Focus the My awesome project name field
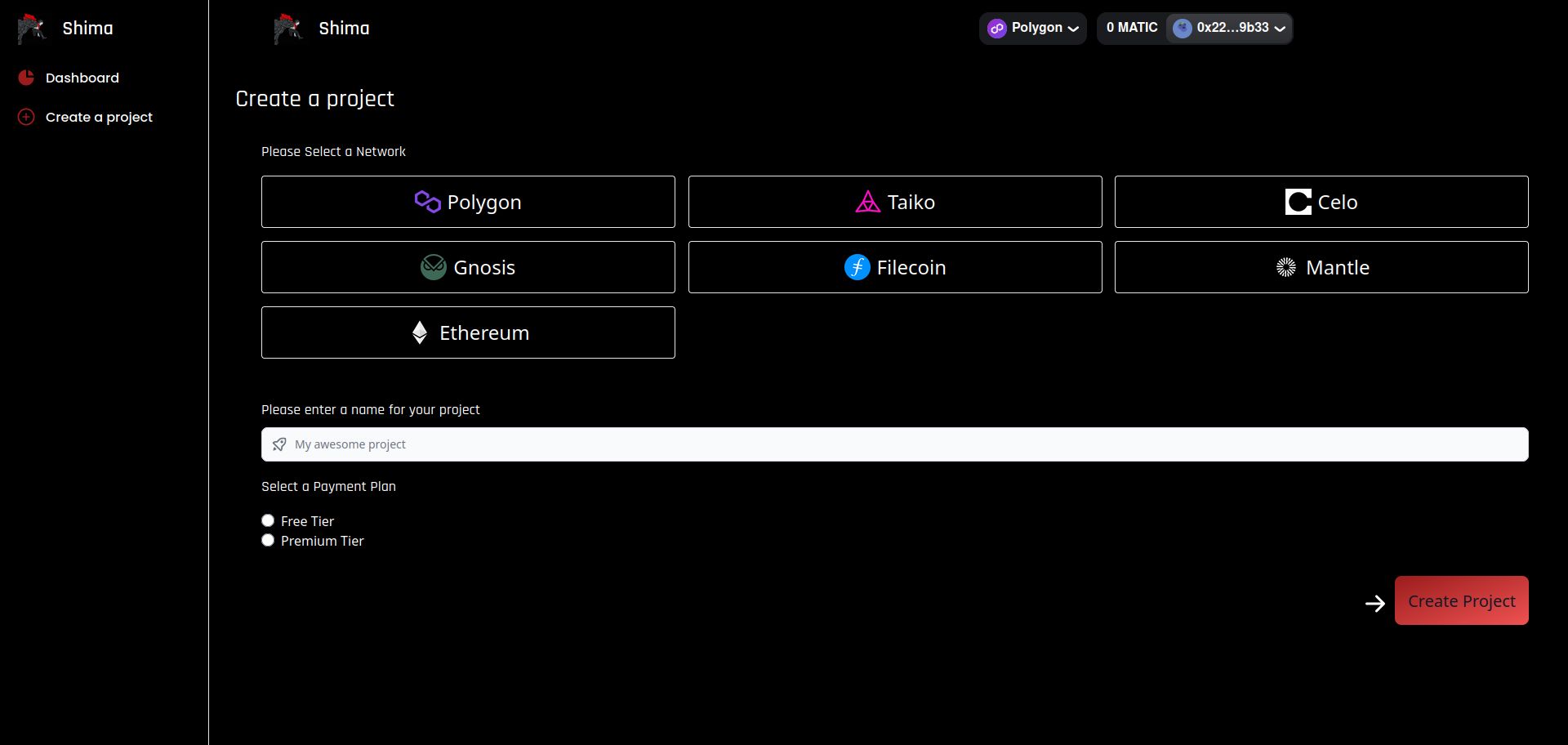 click(x=895, y=444)
